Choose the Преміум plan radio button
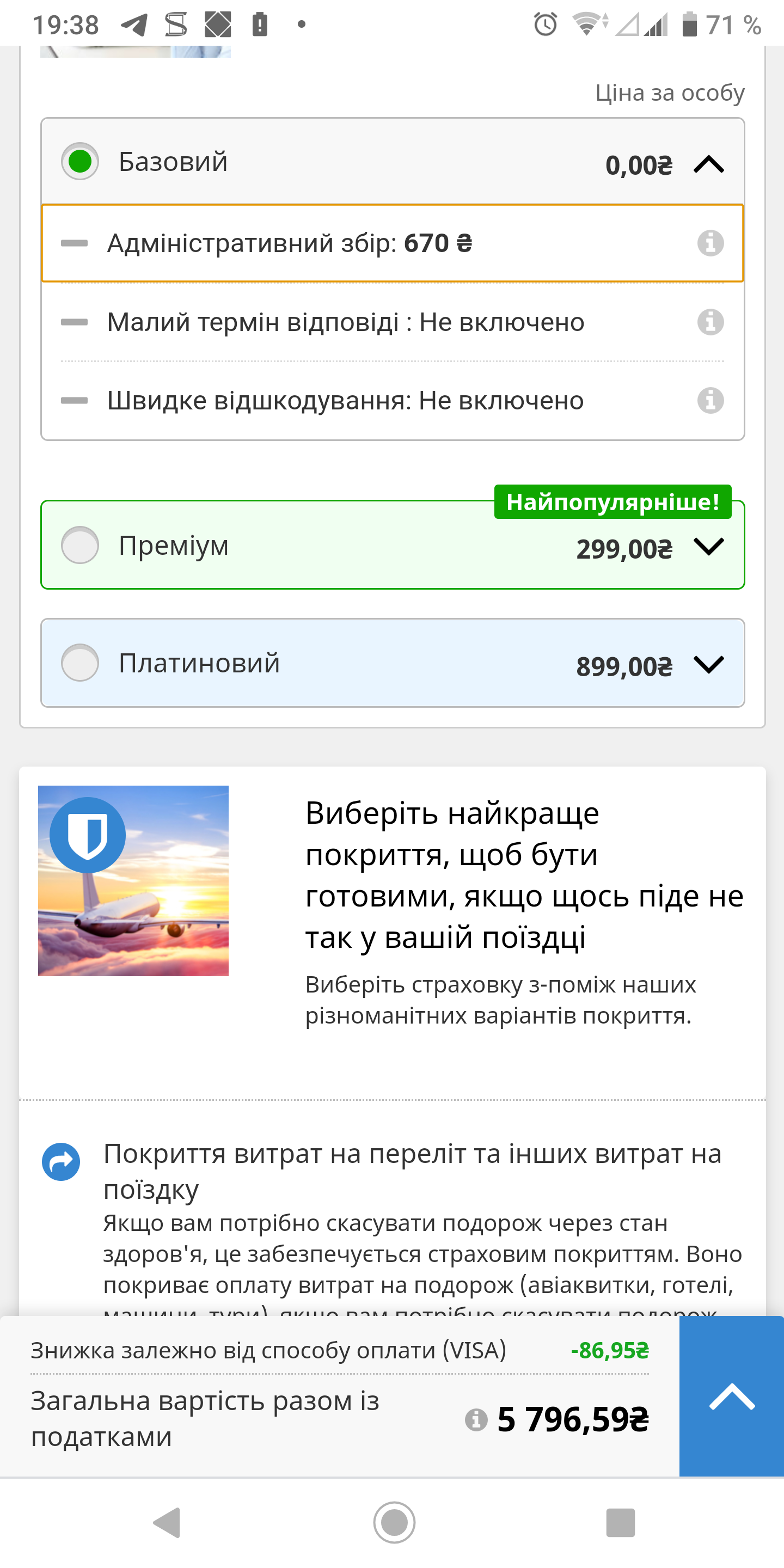784x1568 pixels. (x=81, y=545)
